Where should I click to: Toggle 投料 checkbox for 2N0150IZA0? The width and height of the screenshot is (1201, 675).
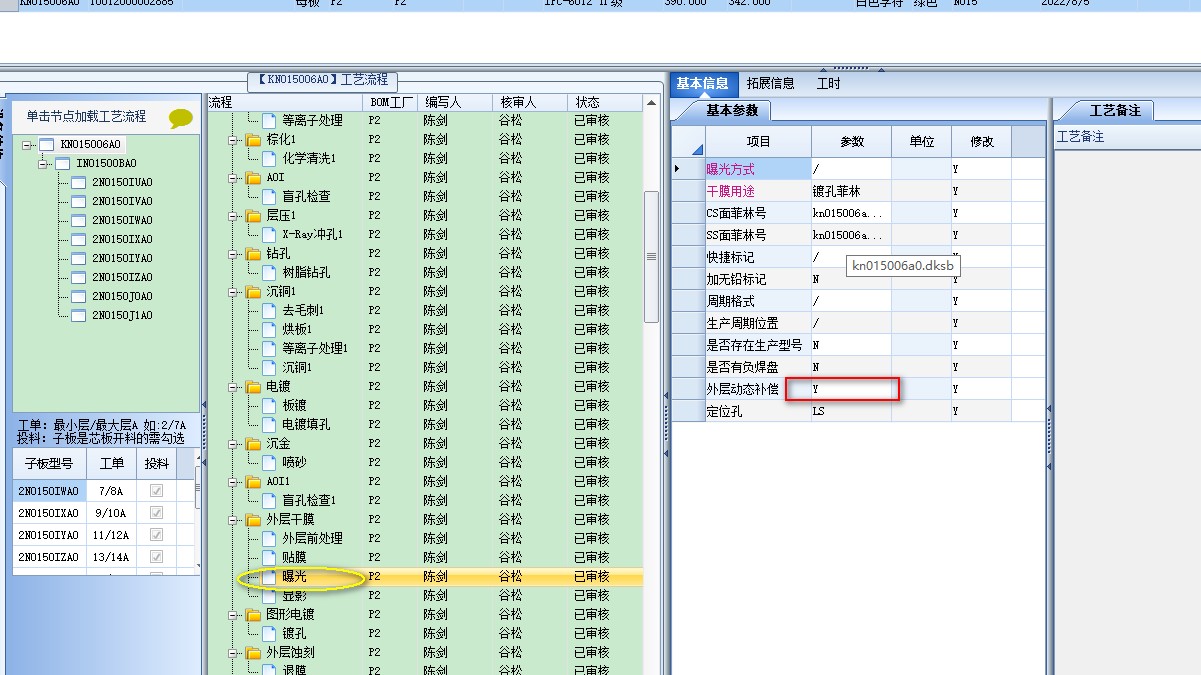click(156, 556)
